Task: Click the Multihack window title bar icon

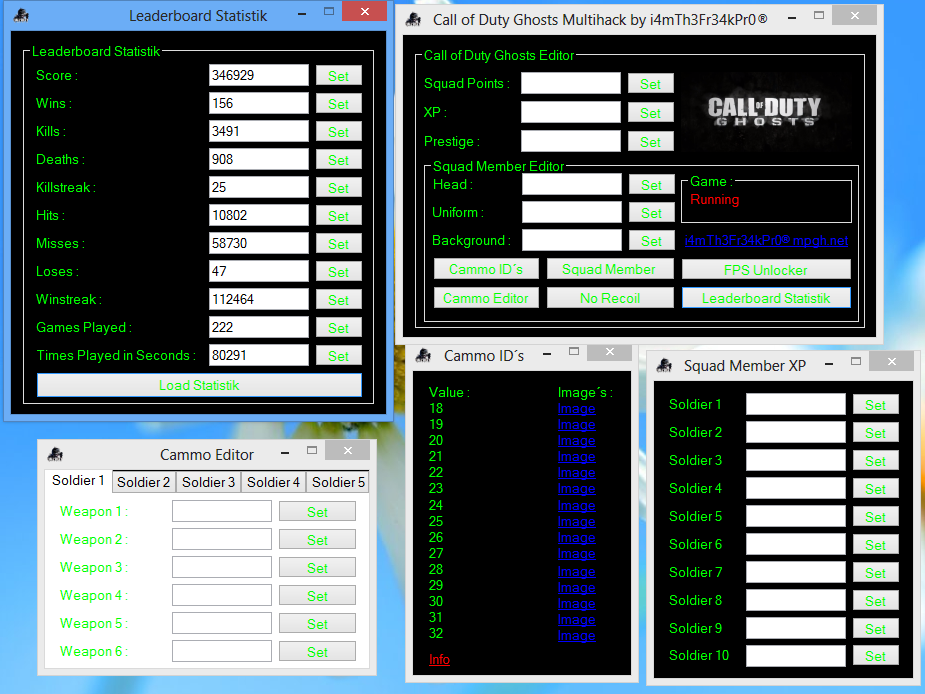Action: (414, 20)
